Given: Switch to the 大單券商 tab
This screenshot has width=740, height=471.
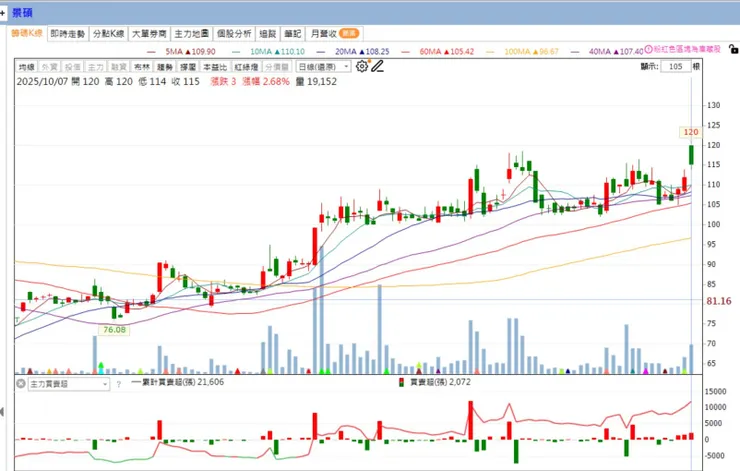Looking at the screenshot, I should point(149,34).
